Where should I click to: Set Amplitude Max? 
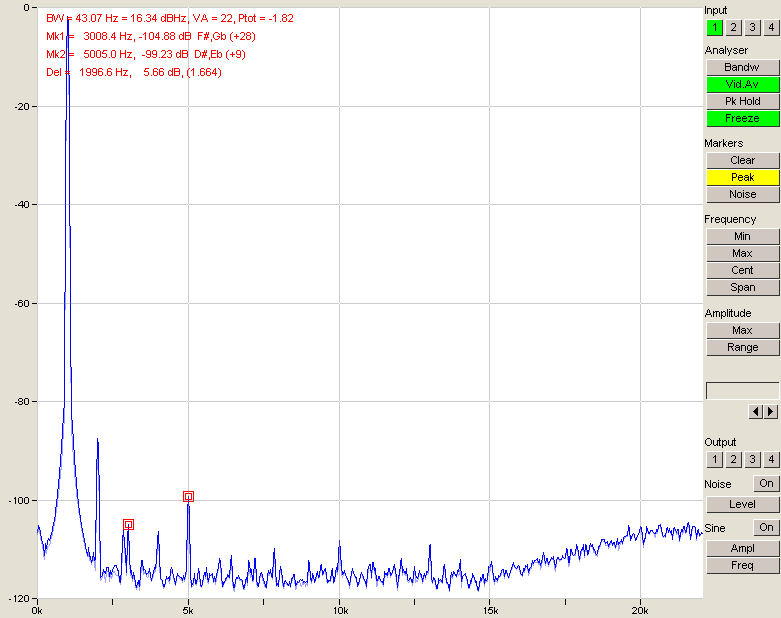(x=743, y=330)
